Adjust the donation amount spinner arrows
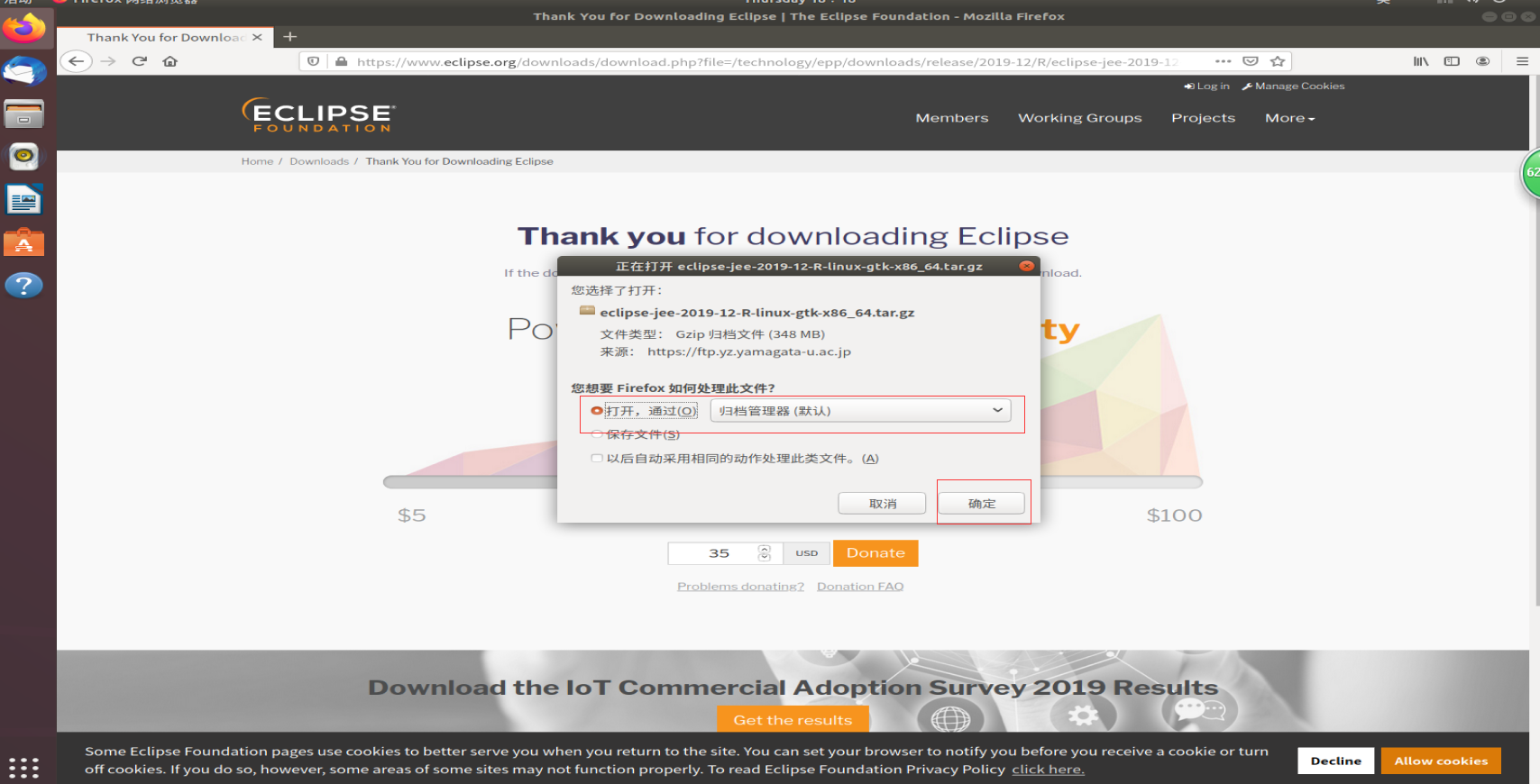The width and height of the screenshot is (1540, 784). click(765, 553)
